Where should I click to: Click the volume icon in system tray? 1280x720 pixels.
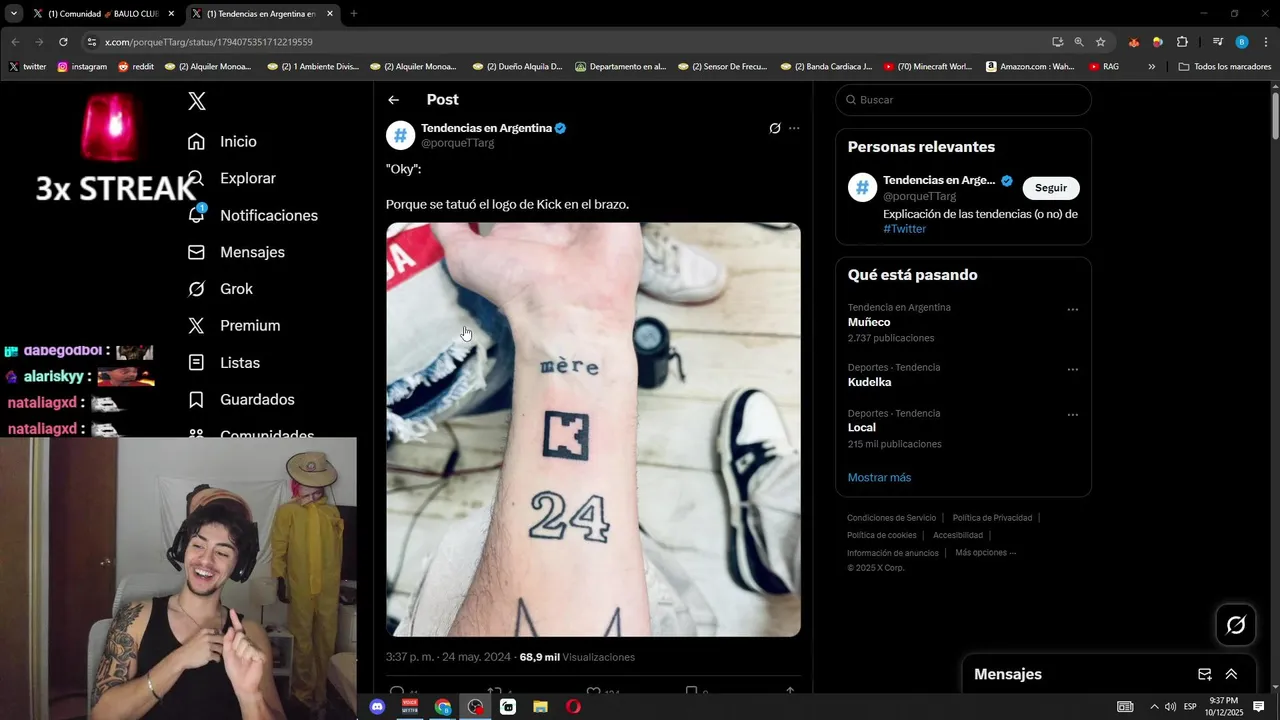pos(1170,707)
